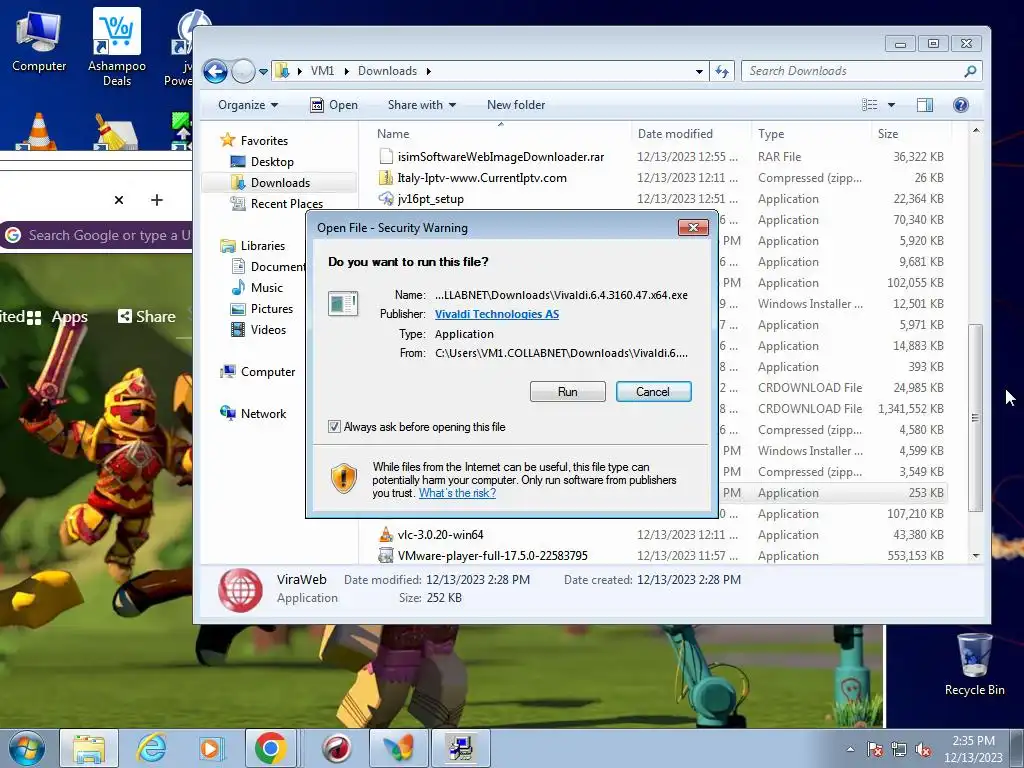Click the Search Google or type a URL box

98,235
